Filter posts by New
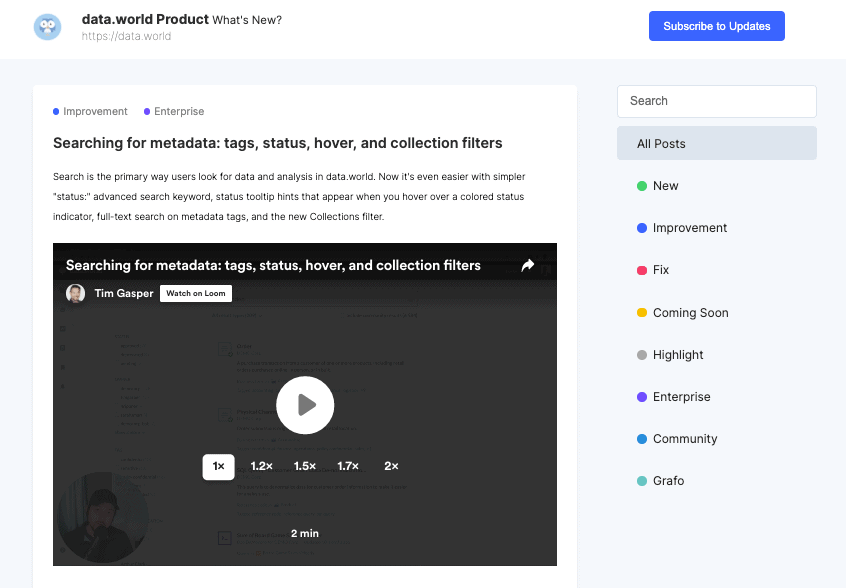Viewport: 846px width, 588px height. tap(658, 186)
